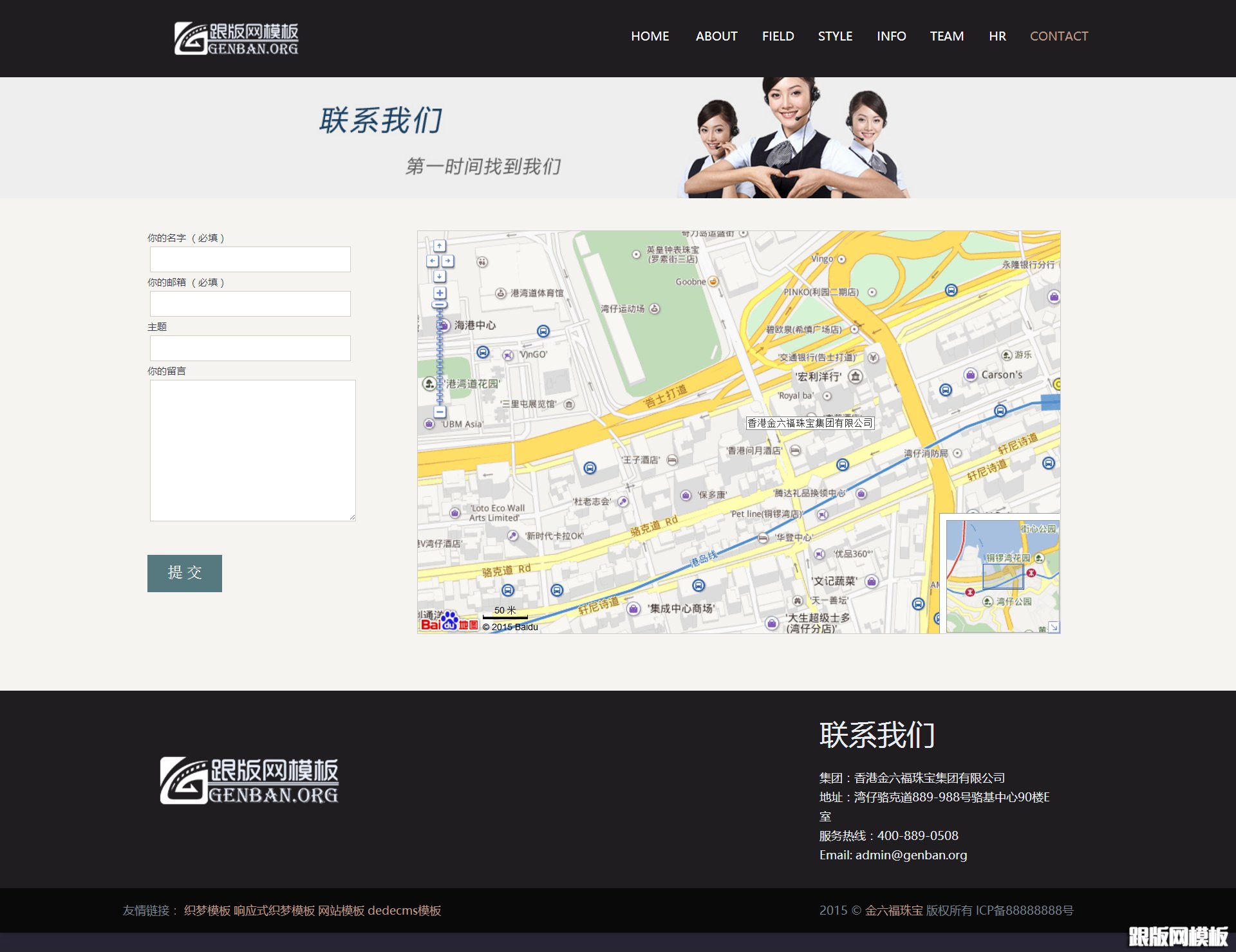Click the 香港金六福珠宝集团有限公司 map marker label
Viewport: 1236px width, 952px height.
[810, 423]
